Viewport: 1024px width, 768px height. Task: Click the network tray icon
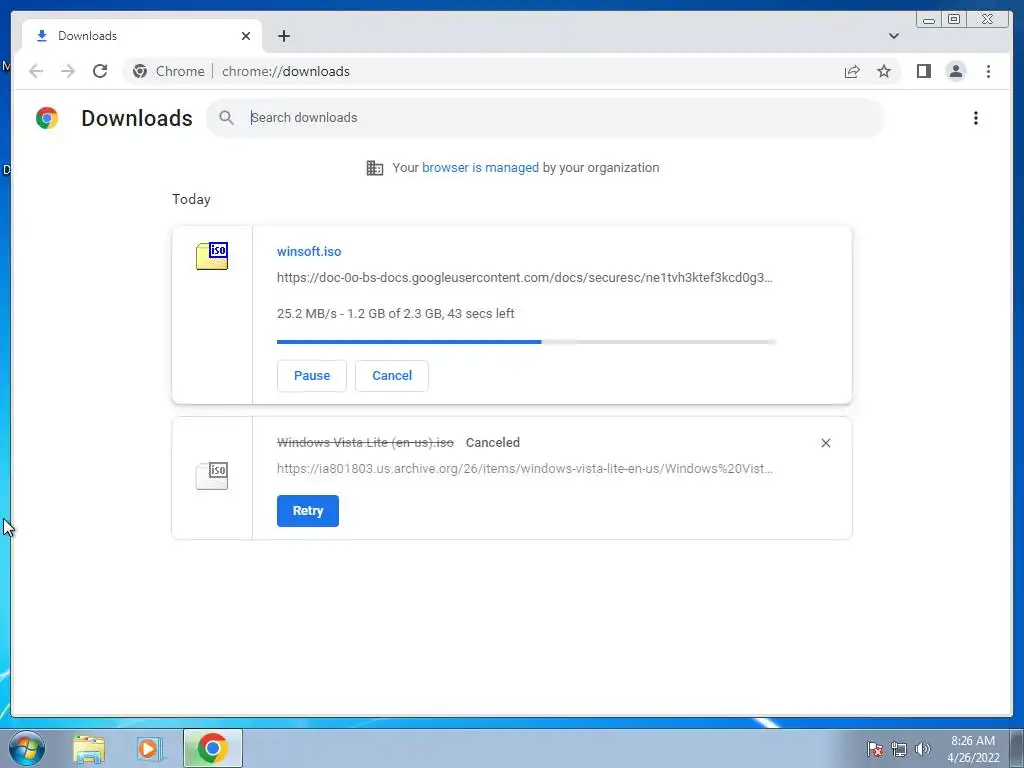(899, 749)
